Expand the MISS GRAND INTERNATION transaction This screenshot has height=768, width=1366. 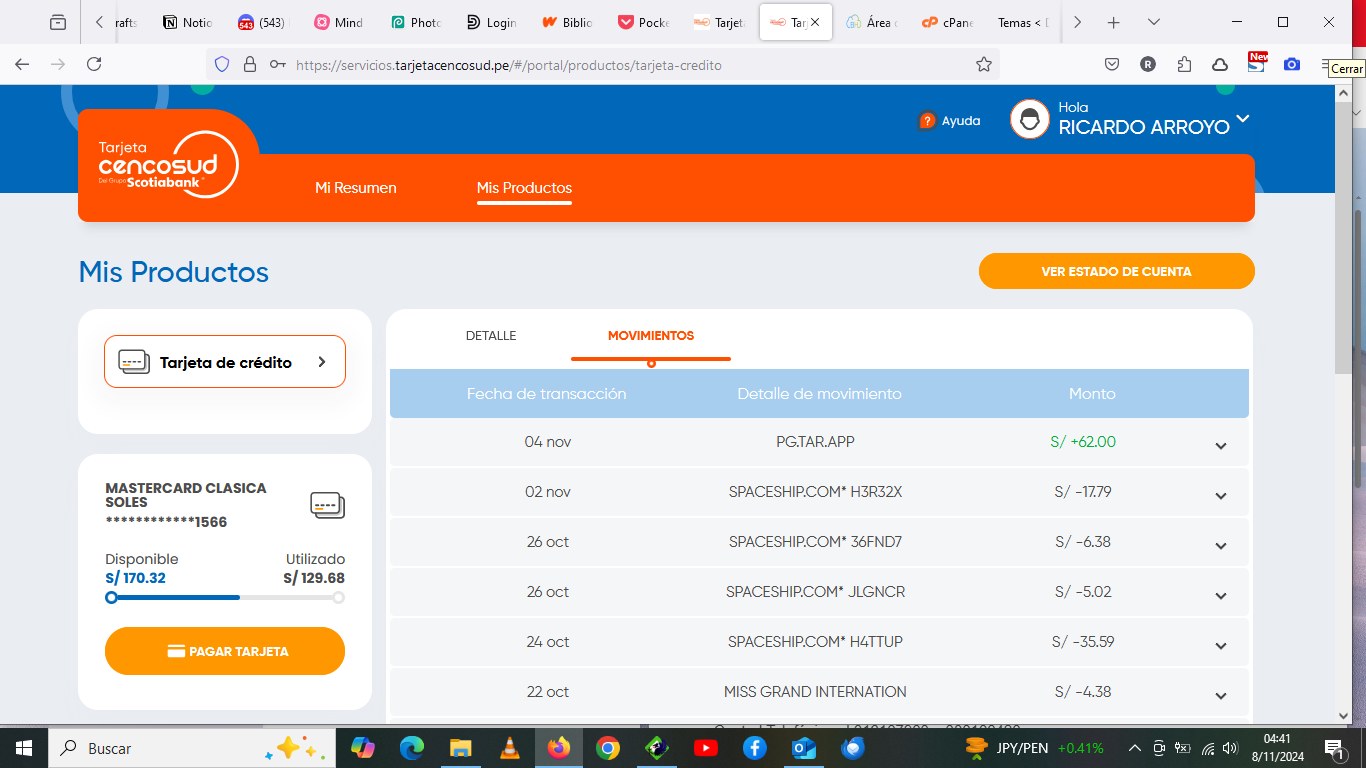[x=1220, y=696]
